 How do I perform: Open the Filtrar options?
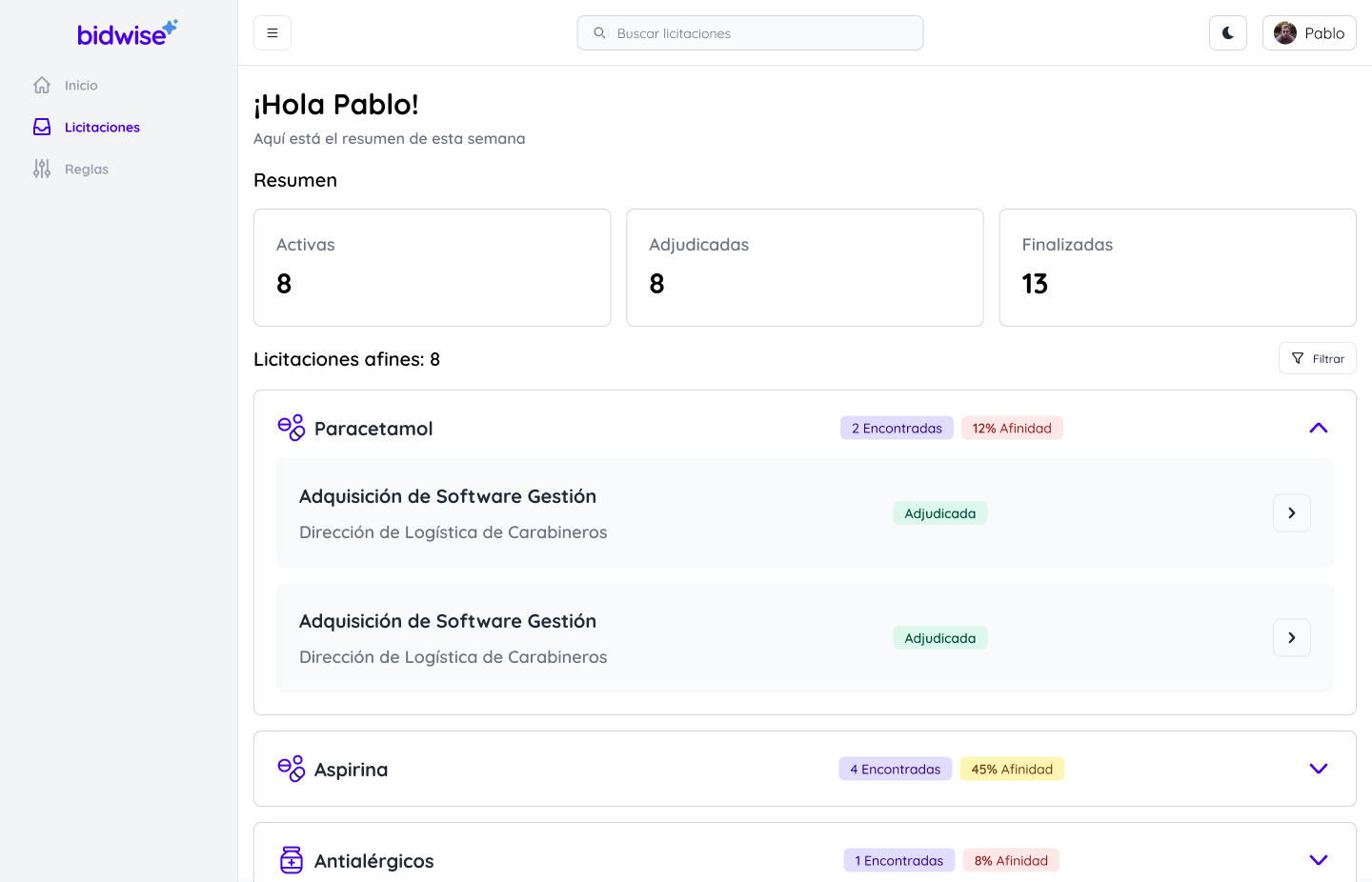click(x=1318, y=358)
